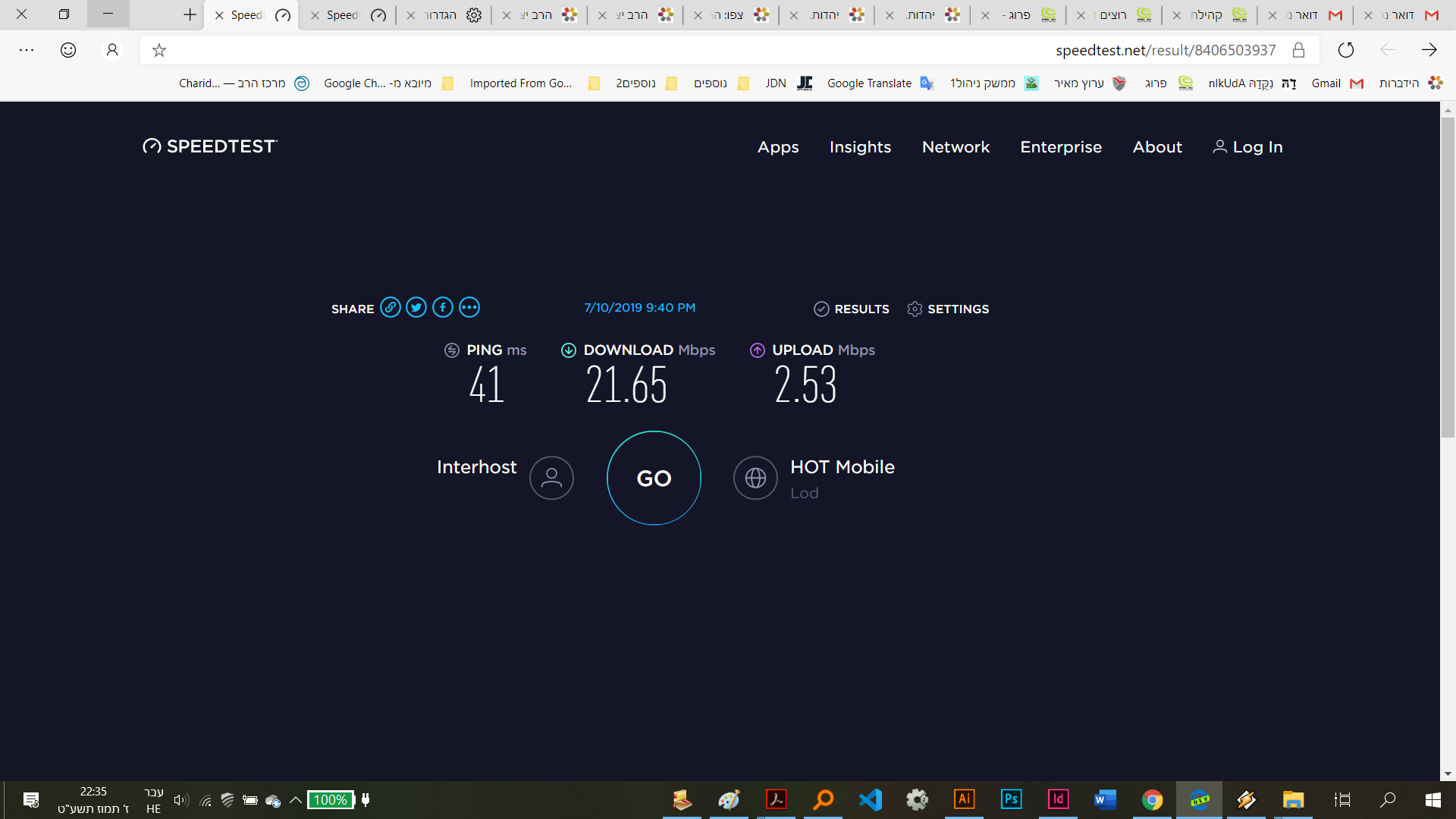Image resolution: width=1456 pixels, height=819 pixels.
Task: Open SETTINGS with gear icon
Action: [948, 309]
